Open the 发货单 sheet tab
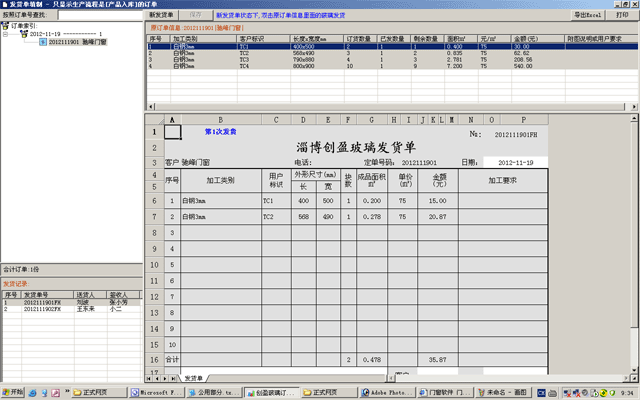The height and width of the screenshot is (400, 640). (193, 378)
